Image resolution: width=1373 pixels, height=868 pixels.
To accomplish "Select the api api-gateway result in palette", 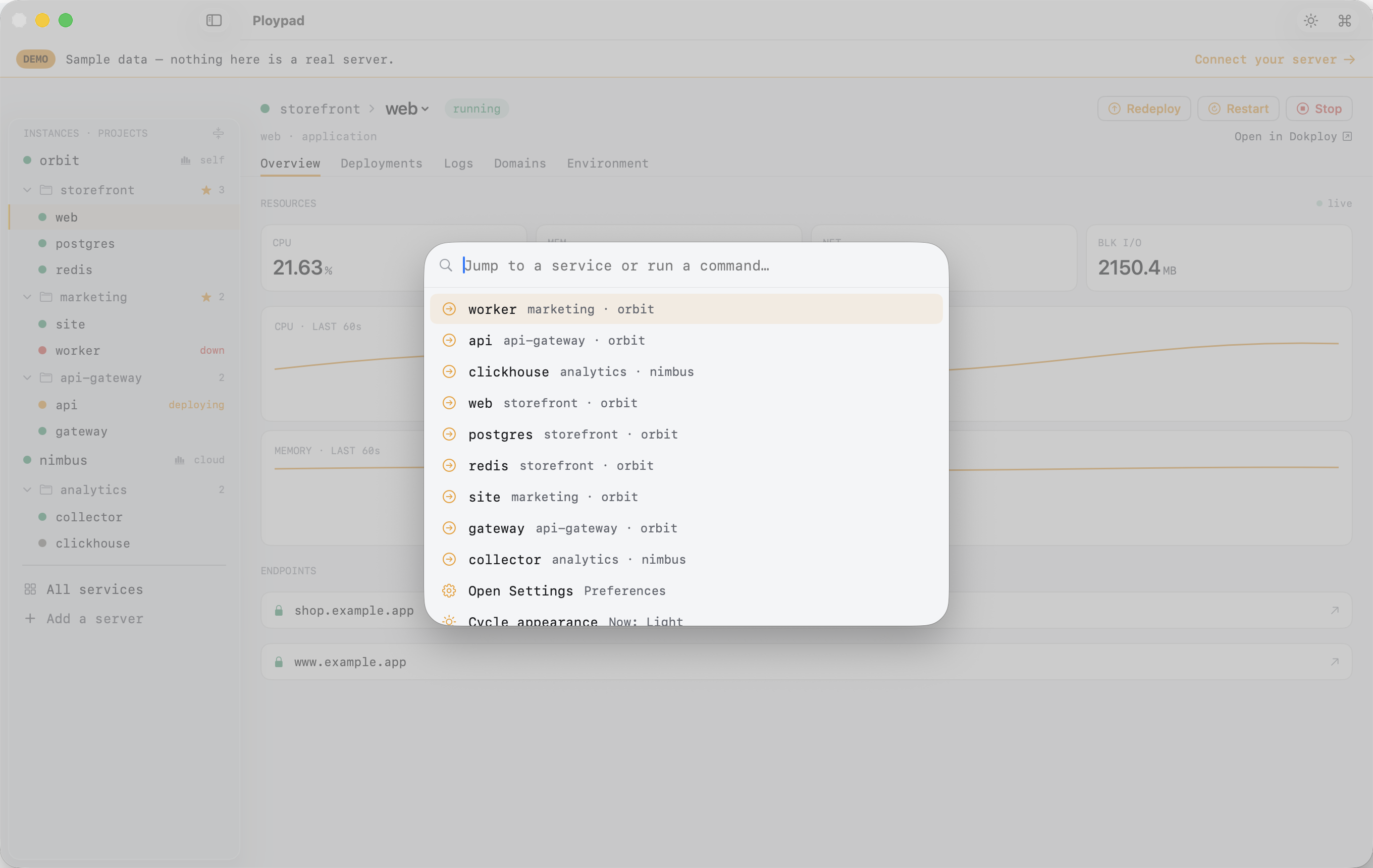I will pyautogui.click(x=686, y=340).
